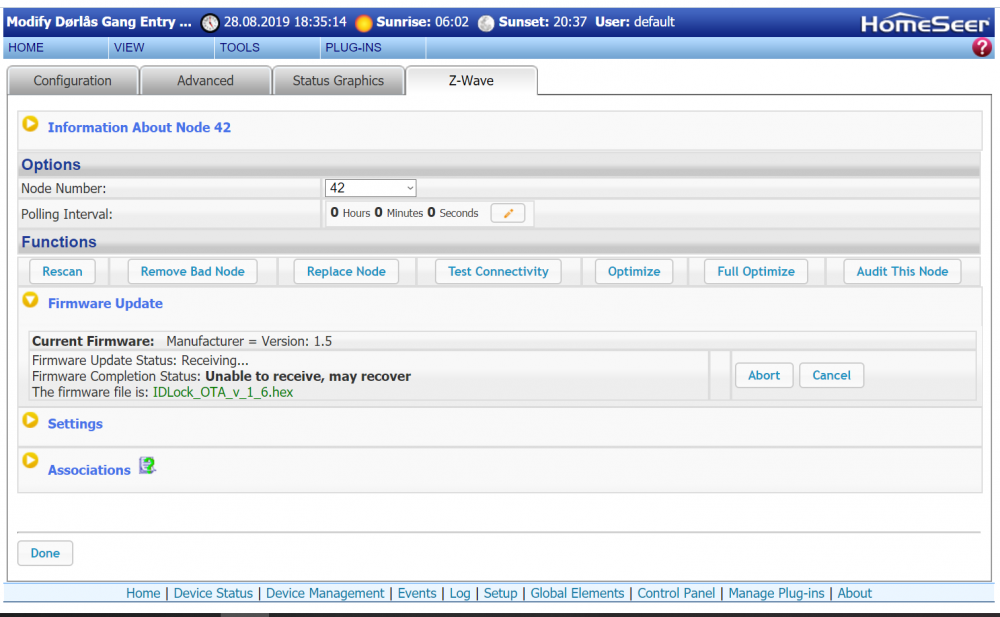Expand the Settings section
The image size is (1000, 617).
(30, 423)
